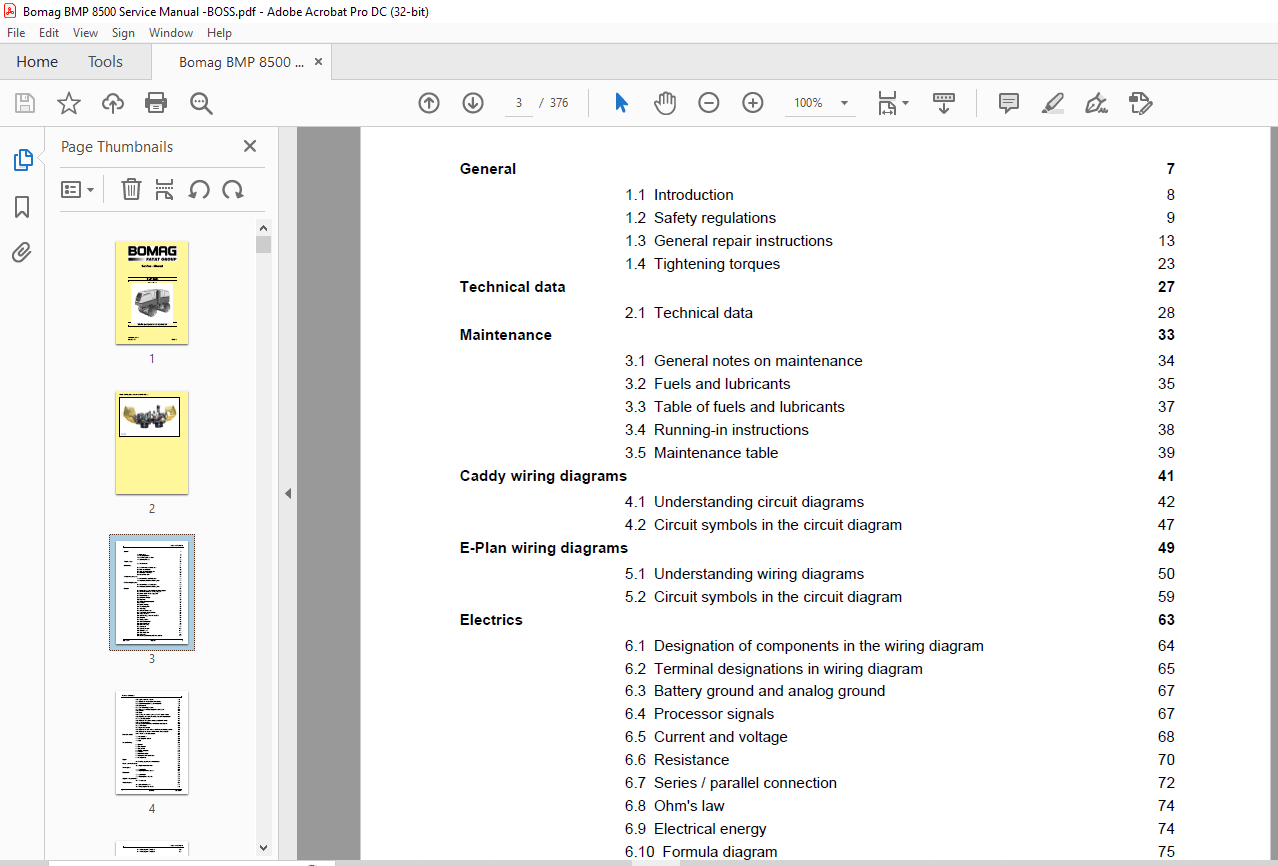
Task: Open the Sign menu
Action: click(x=123, y=33)
